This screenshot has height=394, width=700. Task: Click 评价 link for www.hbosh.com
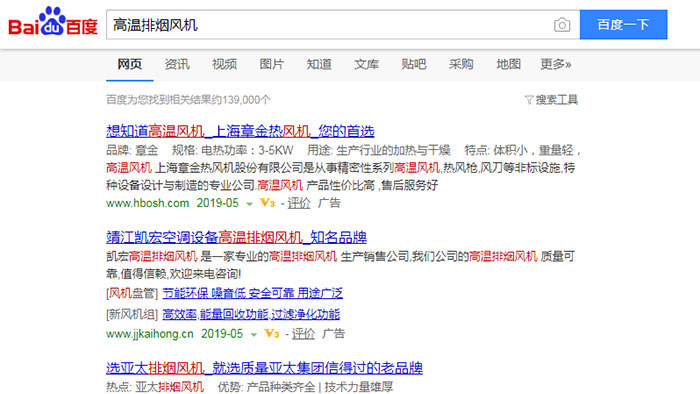click(x=299, y=203)
